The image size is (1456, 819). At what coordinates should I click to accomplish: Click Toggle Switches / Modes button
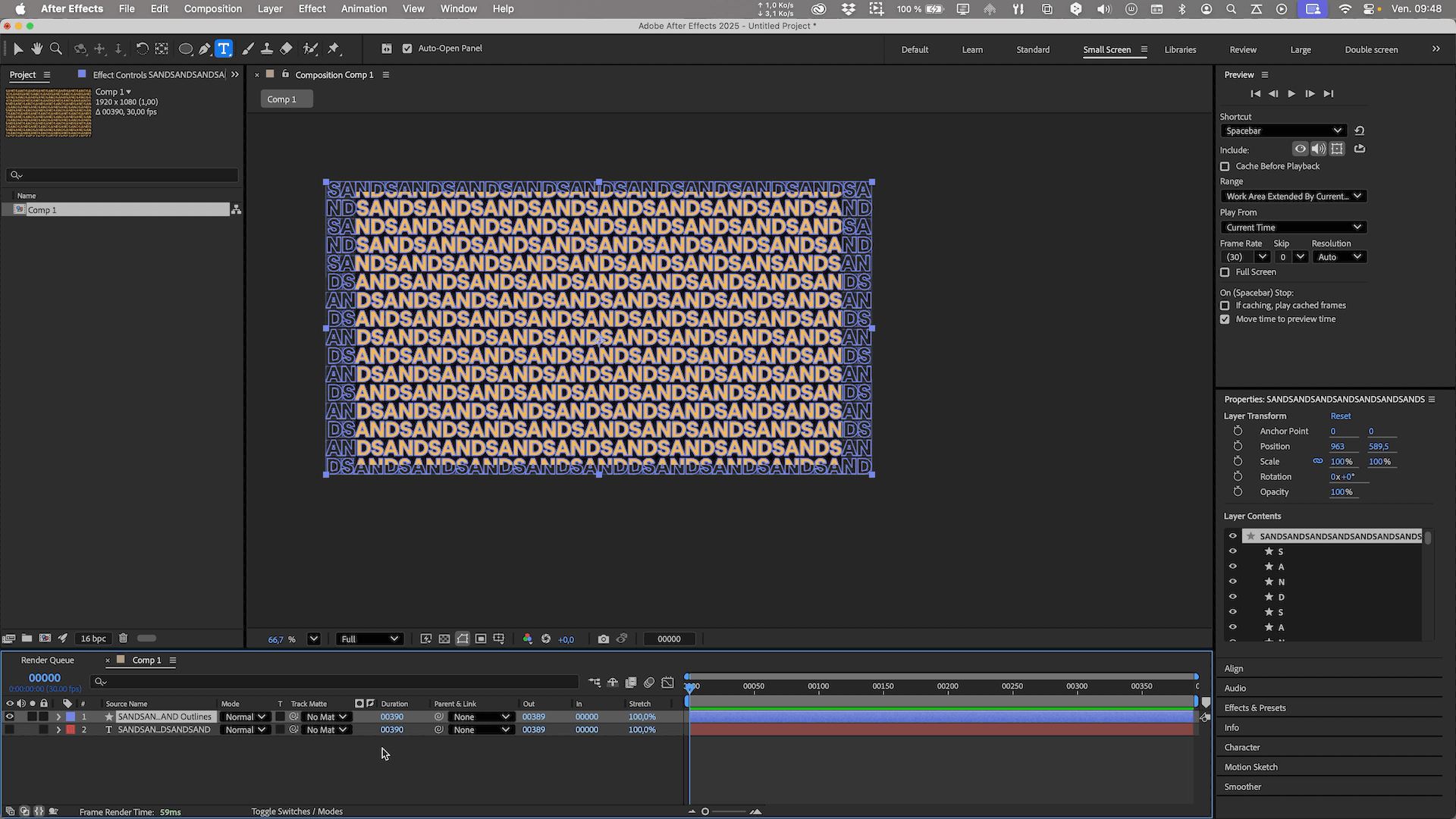pyautogui.click(x=297, y=811)
